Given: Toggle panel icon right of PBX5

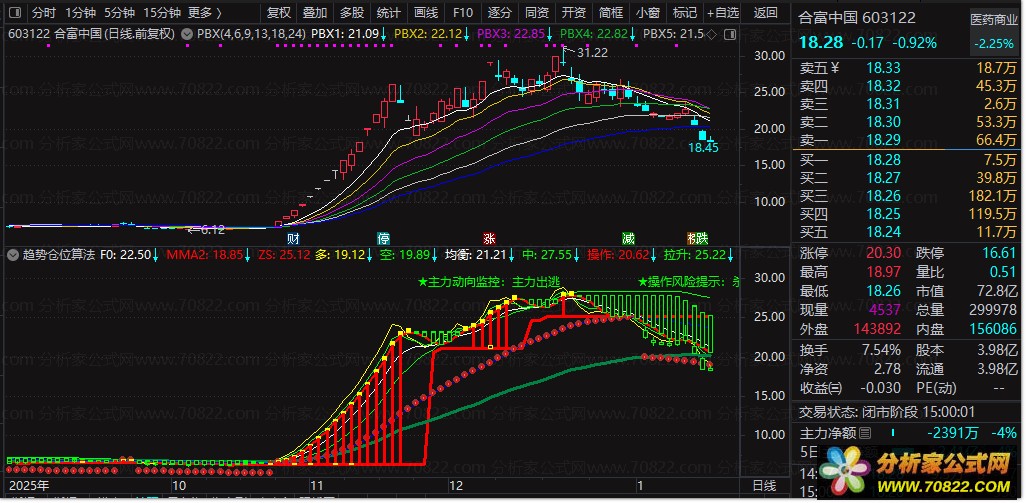Looking at the screenshot, I should (x=731, y=33).
